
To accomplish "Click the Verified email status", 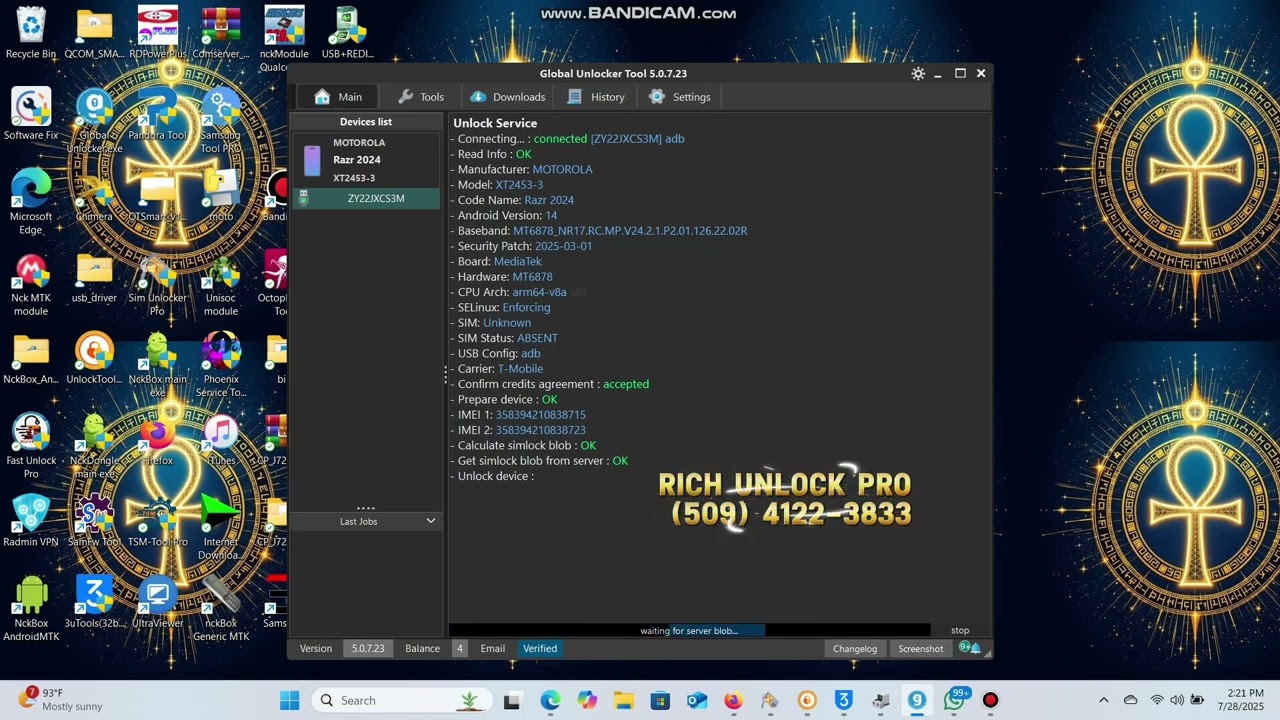I will [540, 649].
